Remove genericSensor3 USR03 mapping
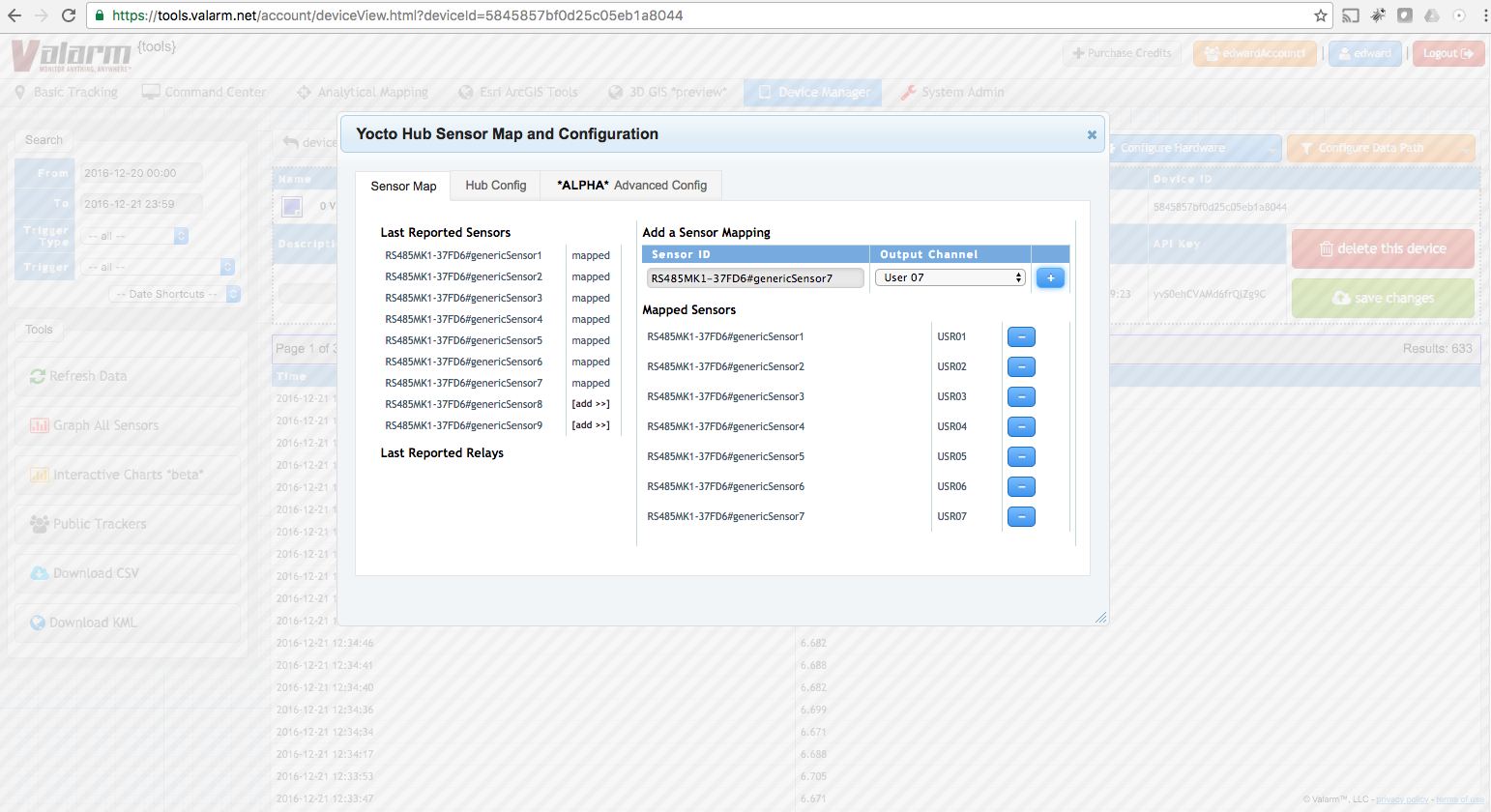 [1021, 396]
